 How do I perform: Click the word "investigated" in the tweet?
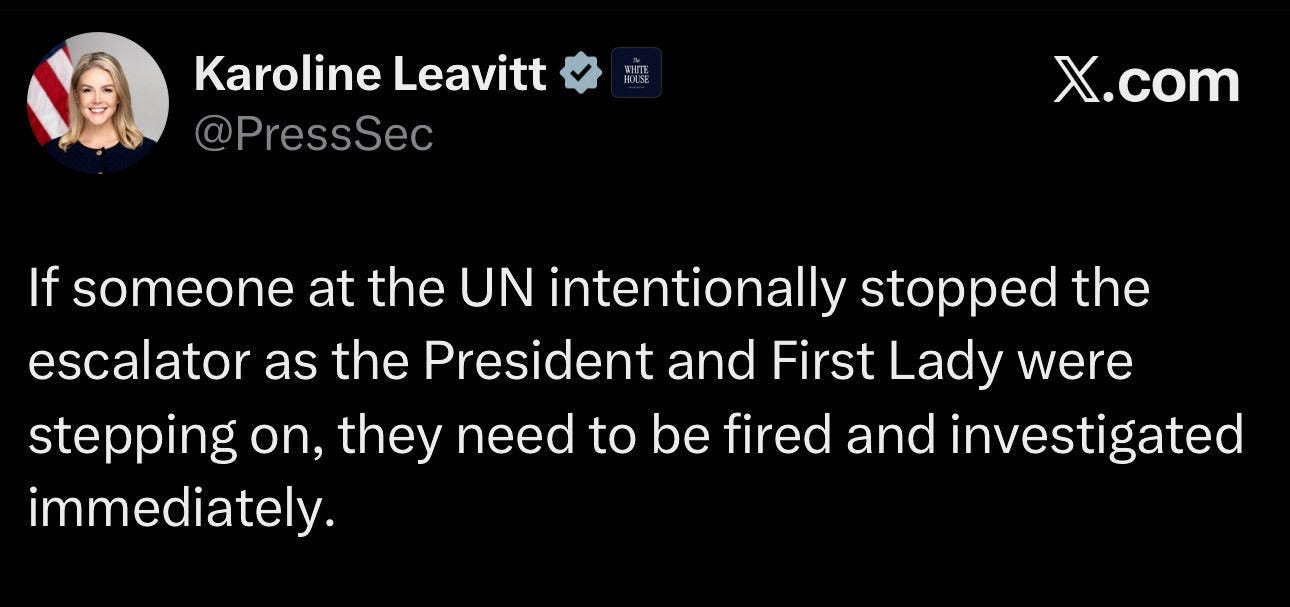click(x=1096, y=437)
